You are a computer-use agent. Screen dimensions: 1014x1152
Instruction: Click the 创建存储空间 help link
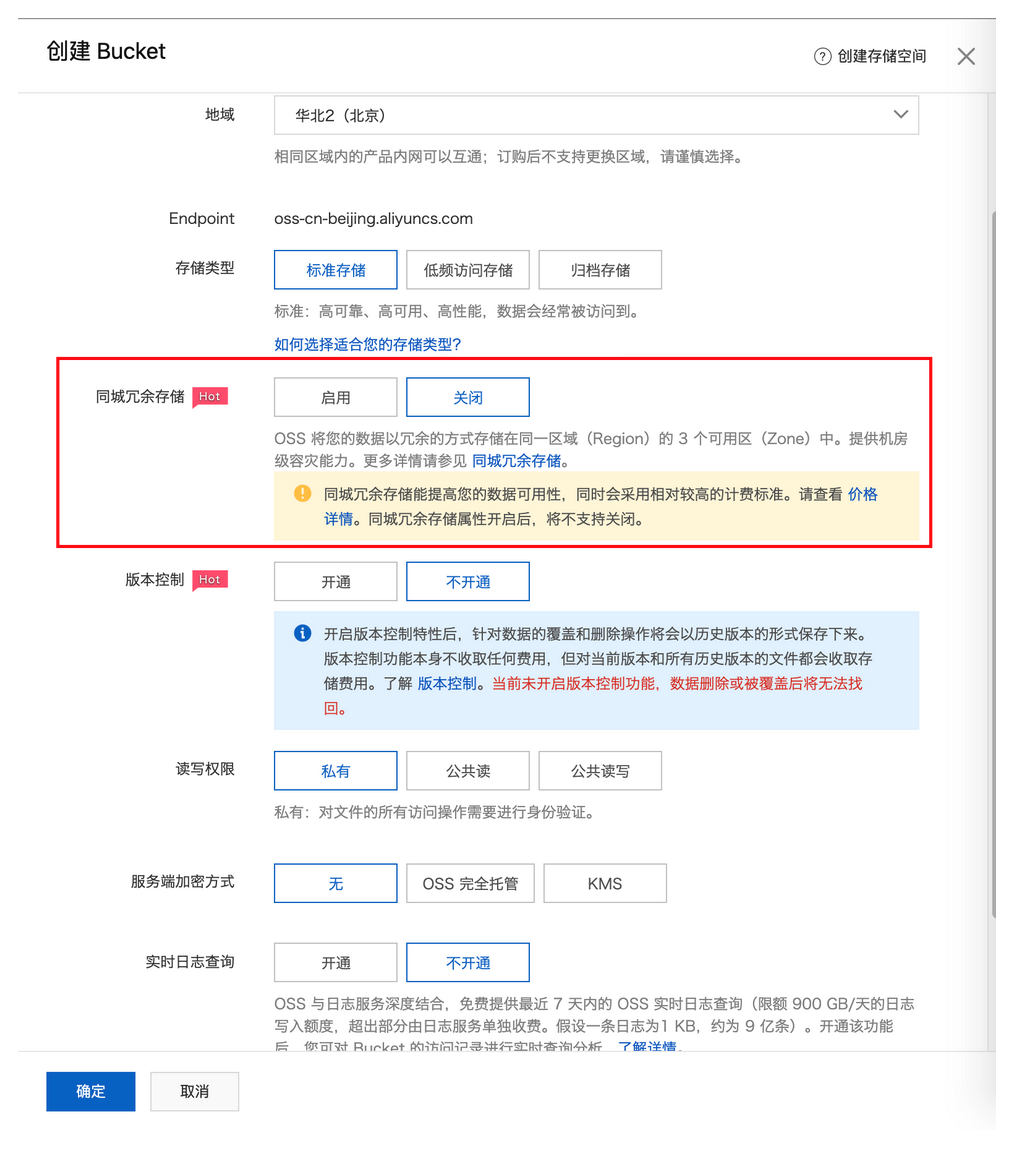[x=882, y=57]
